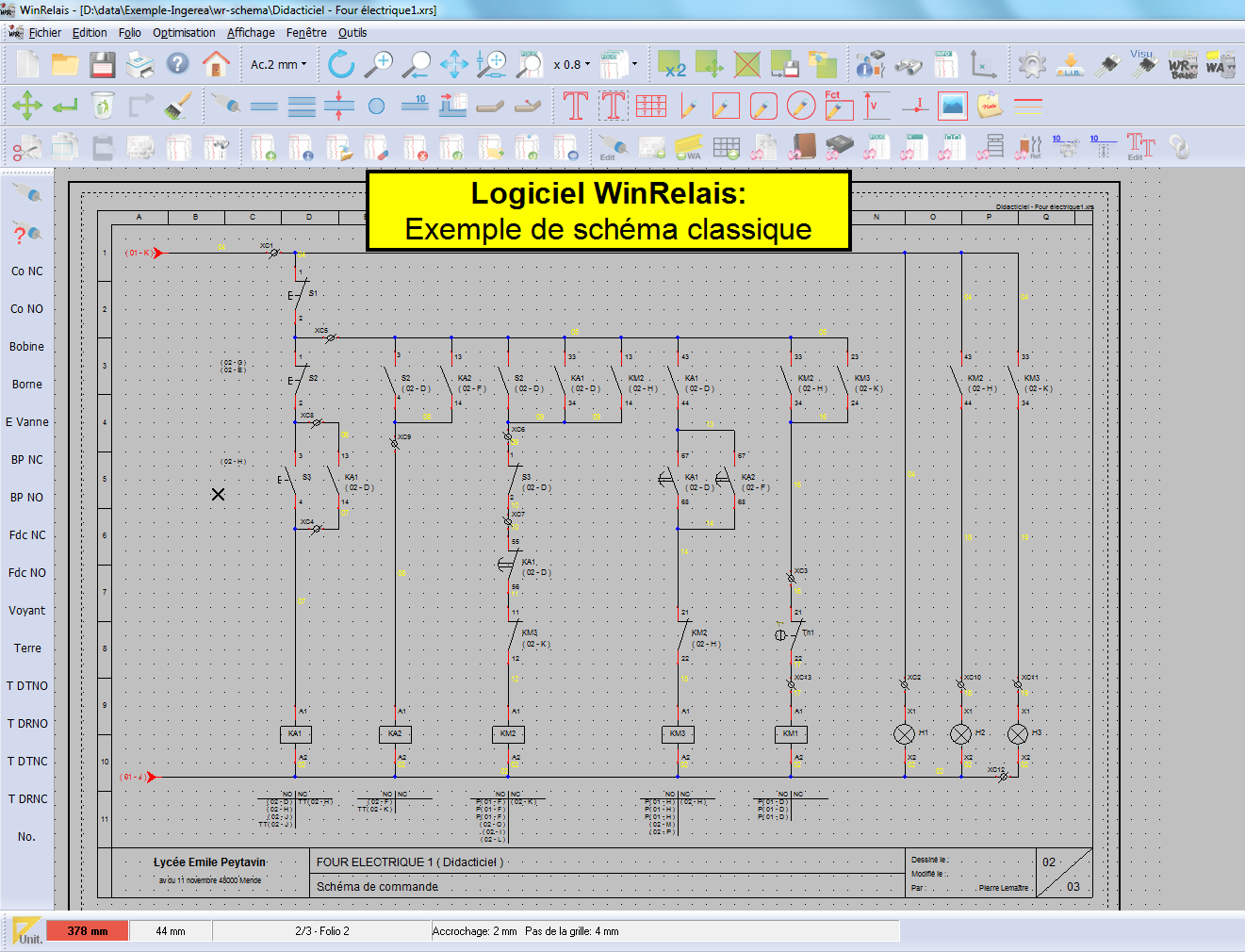The height and width of the screenshot is (952, 1245).
Task: Open the Fichier menu
Action: click(44, 32)
